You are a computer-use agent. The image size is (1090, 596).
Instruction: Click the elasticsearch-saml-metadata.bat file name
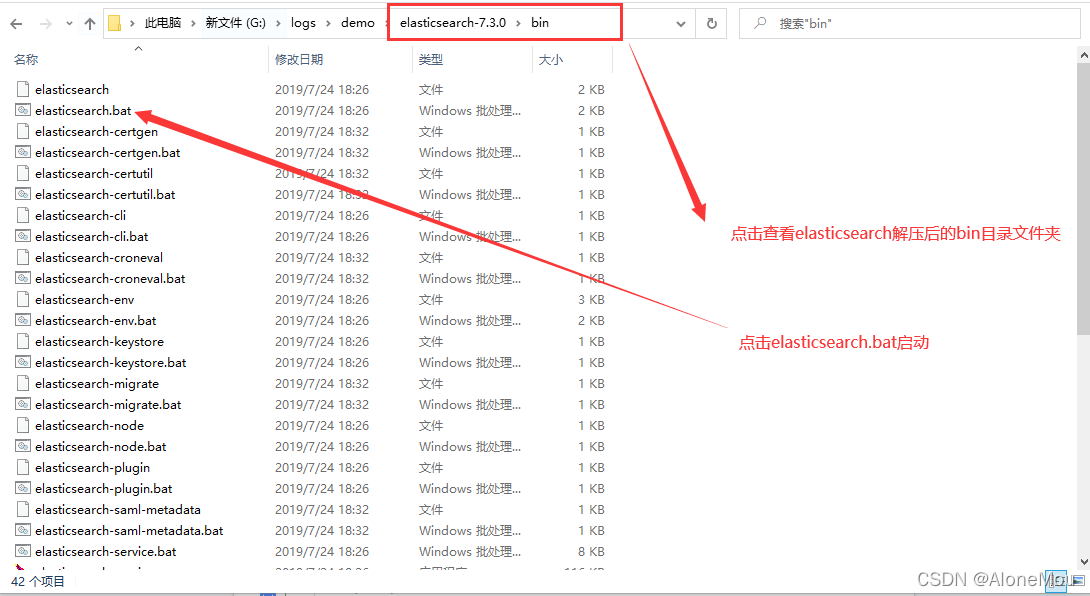coord(129,530)
